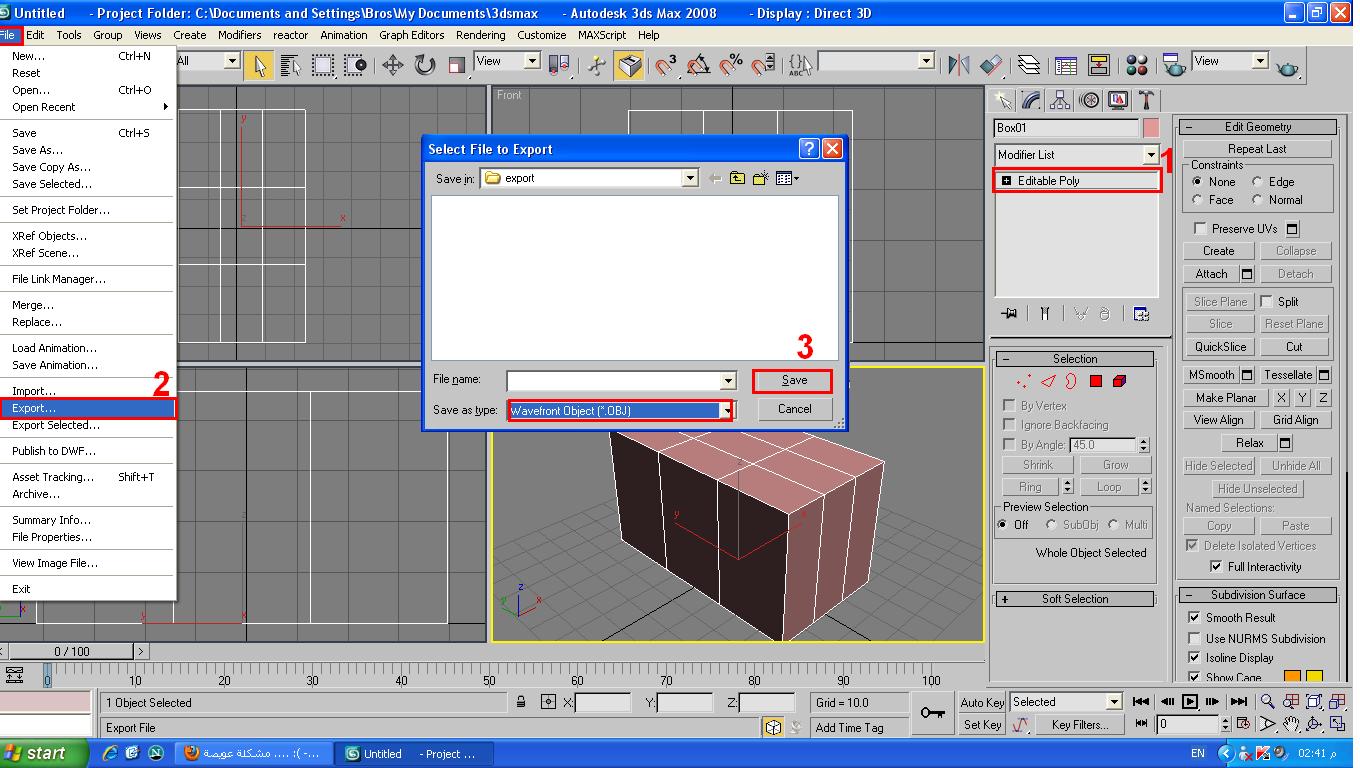
Task: Activate the Select and Scale tool
Action: 457,65
